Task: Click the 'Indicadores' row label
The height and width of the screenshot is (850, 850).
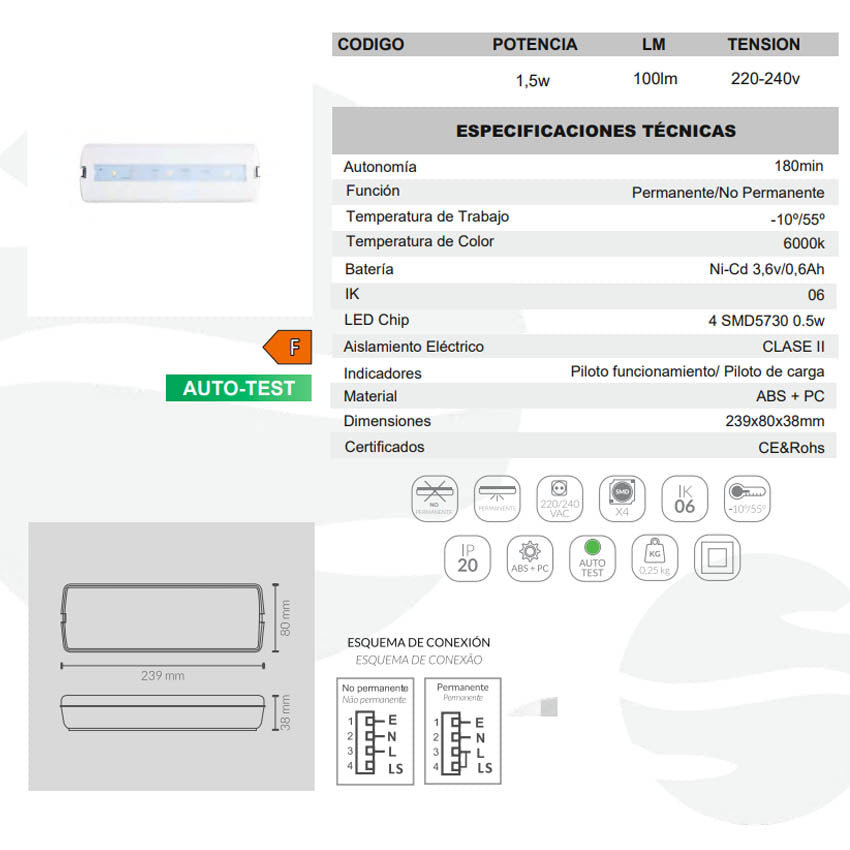Action: 383,374
